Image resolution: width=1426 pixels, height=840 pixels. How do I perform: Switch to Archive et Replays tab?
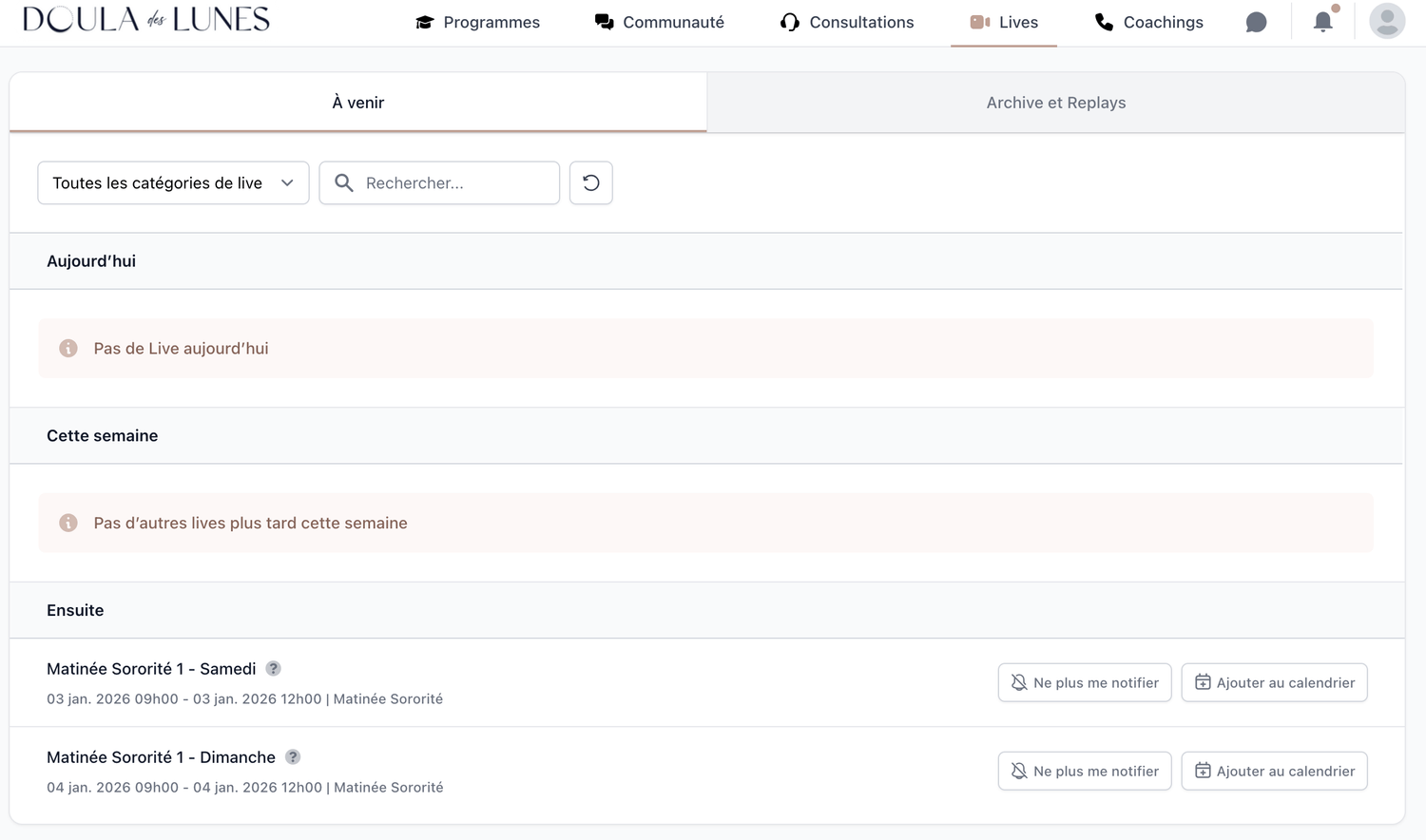point(1055,103)
